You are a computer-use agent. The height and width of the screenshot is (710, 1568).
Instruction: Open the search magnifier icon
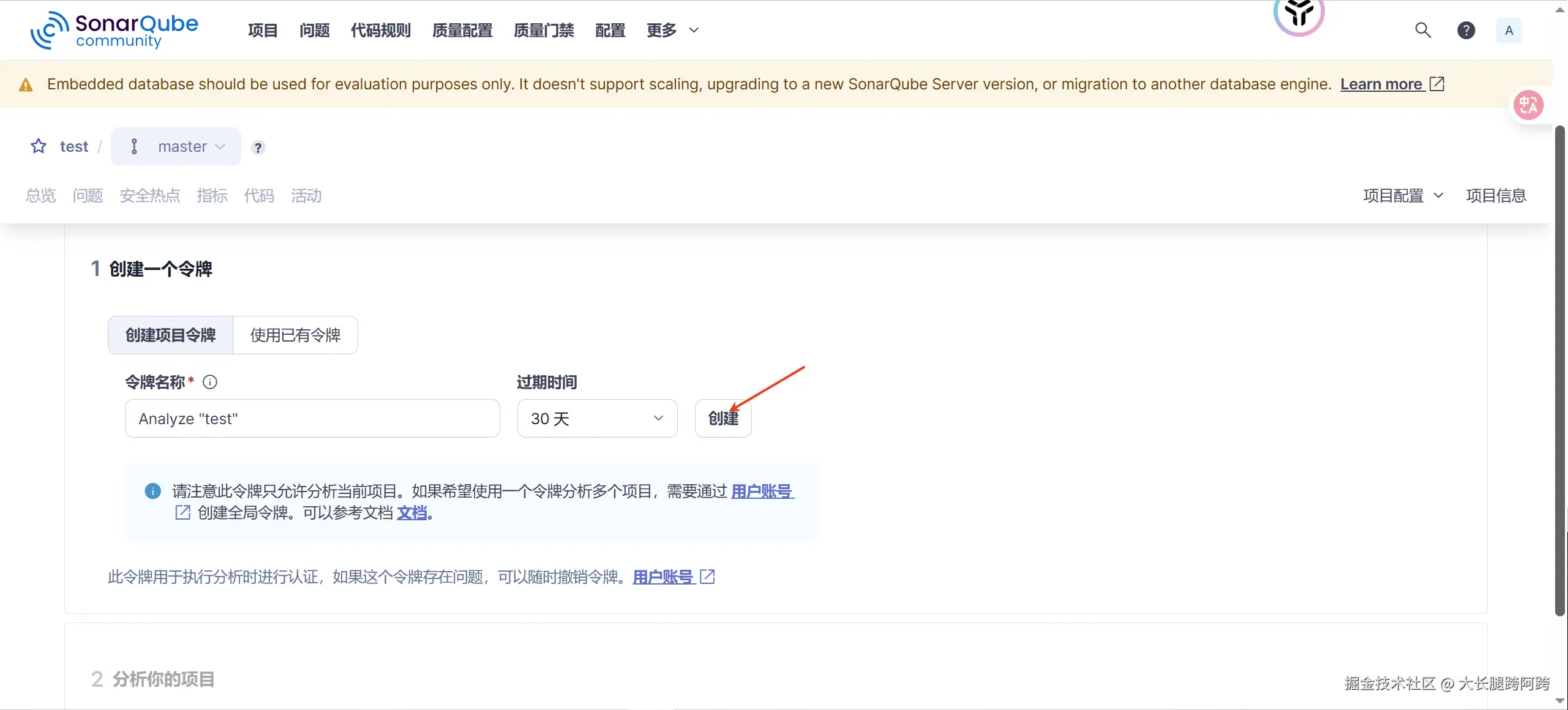click(x=1423, y=30)
